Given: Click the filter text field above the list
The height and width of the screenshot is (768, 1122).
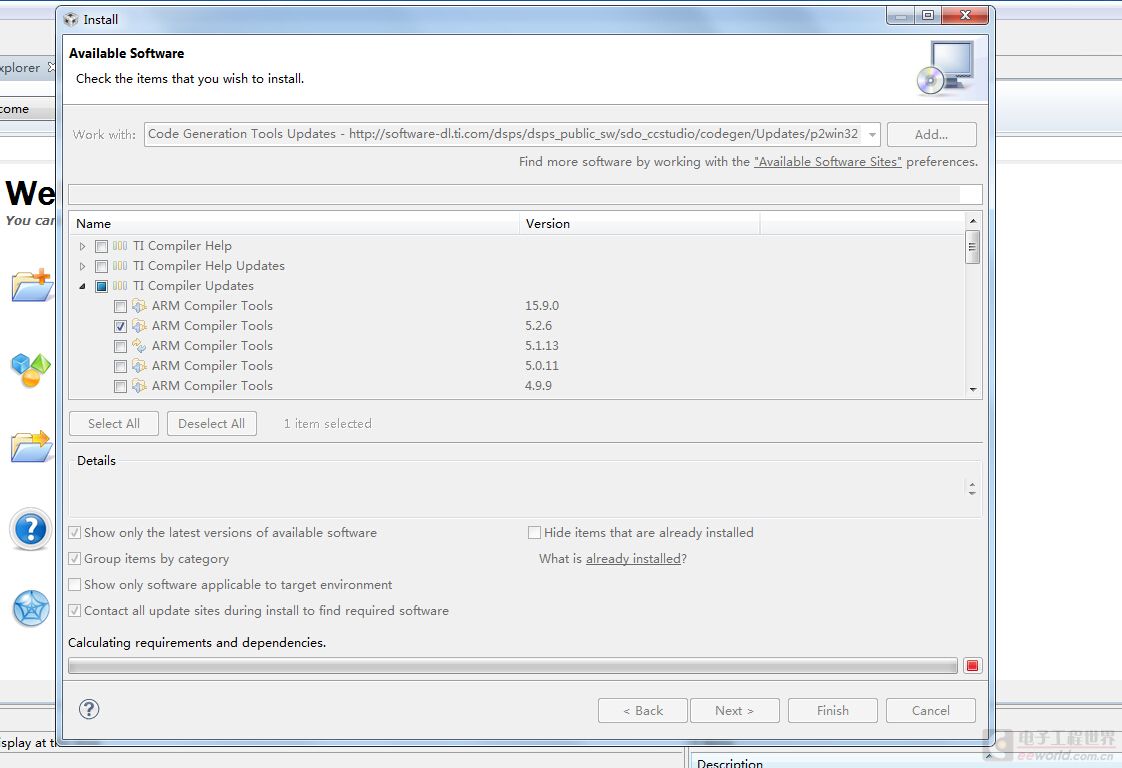Looking at the screenshot, I should tap(525, 194).
